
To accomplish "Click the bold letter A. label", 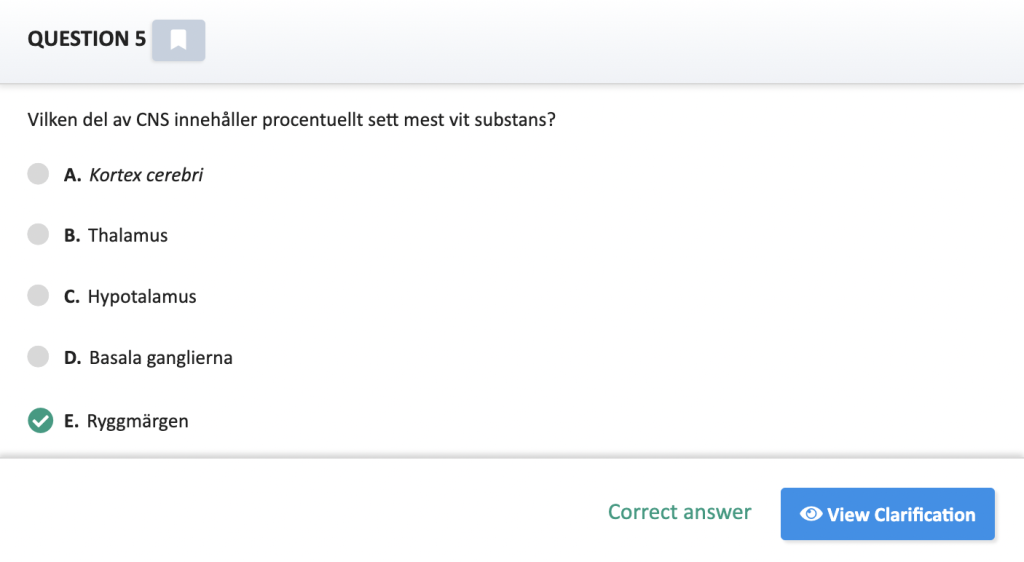I will click(x=72, y=175).
